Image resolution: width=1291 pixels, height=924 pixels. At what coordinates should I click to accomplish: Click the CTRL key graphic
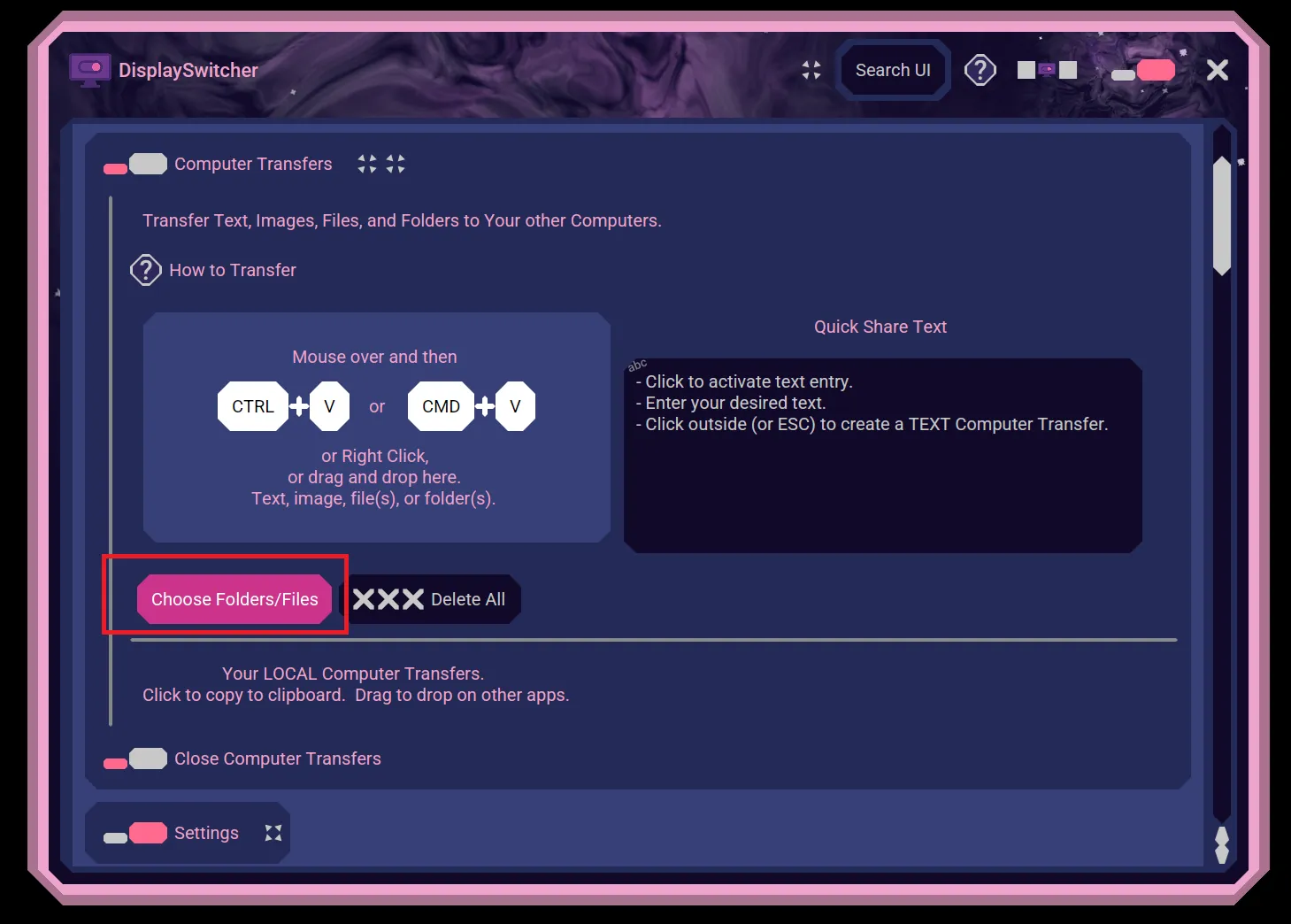[x=253, y=406]
